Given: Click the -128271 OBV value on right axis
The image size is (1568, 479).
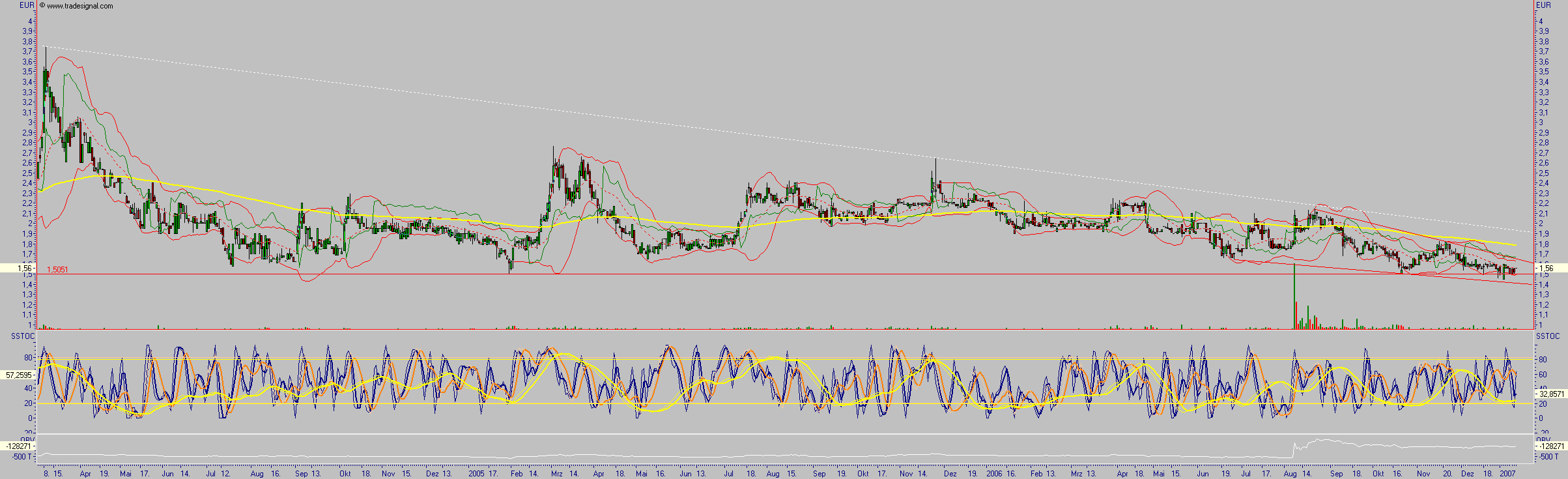Looking at the screenshot, I should click(1551, 446).
